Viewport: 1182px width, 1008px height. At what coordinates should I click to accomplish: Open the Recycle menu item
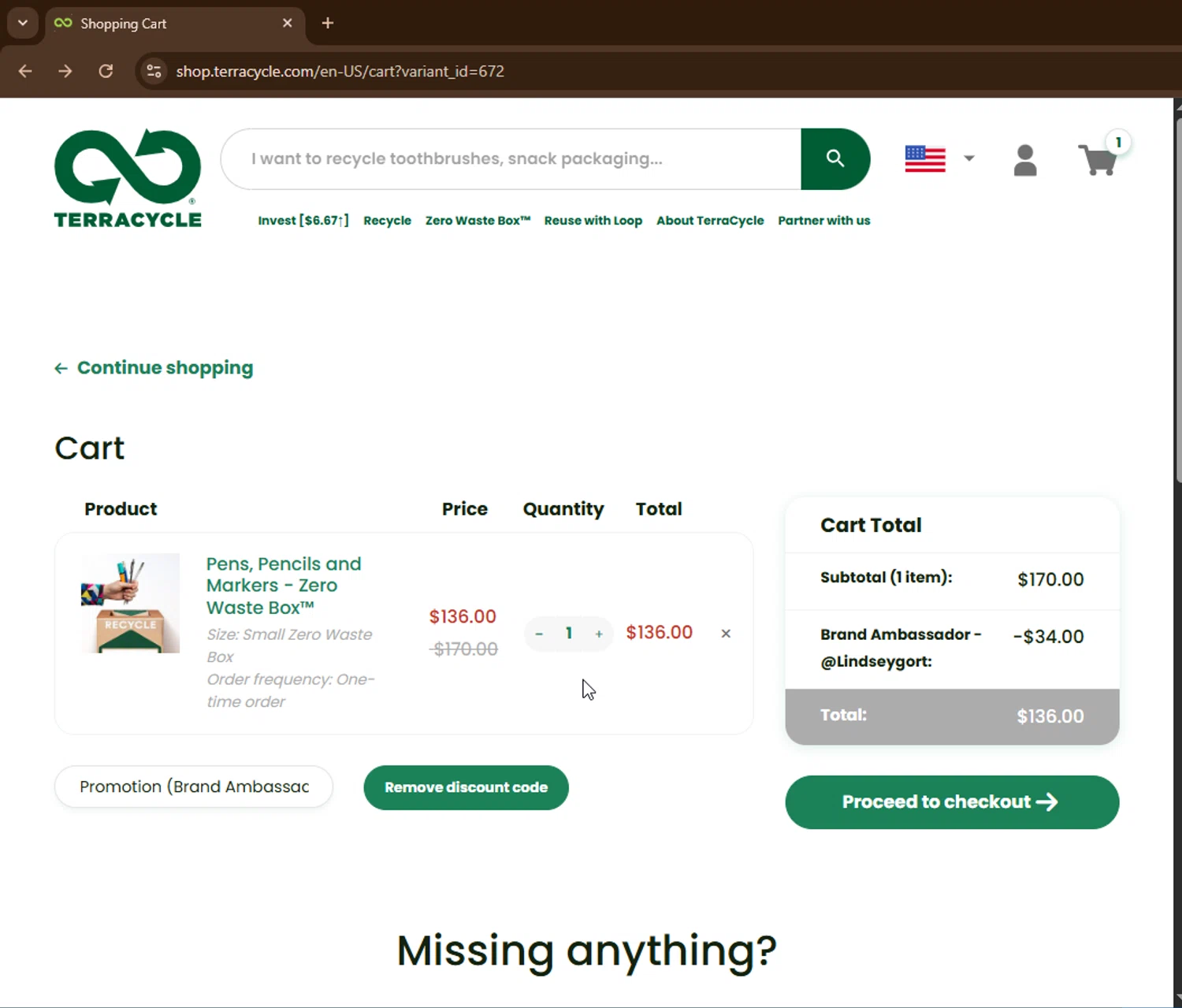pos(387,221)
